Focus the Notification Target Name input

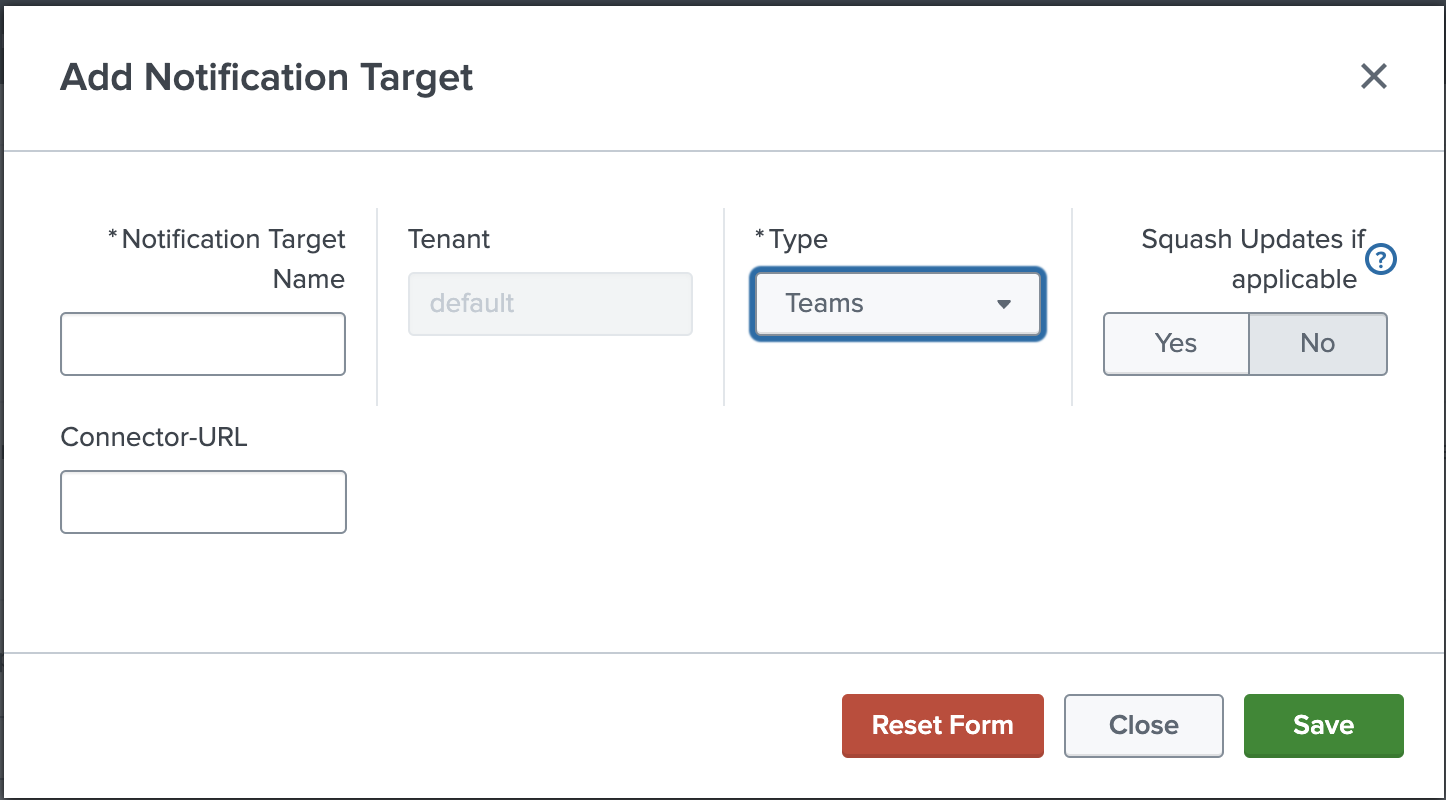coord(203,344)
